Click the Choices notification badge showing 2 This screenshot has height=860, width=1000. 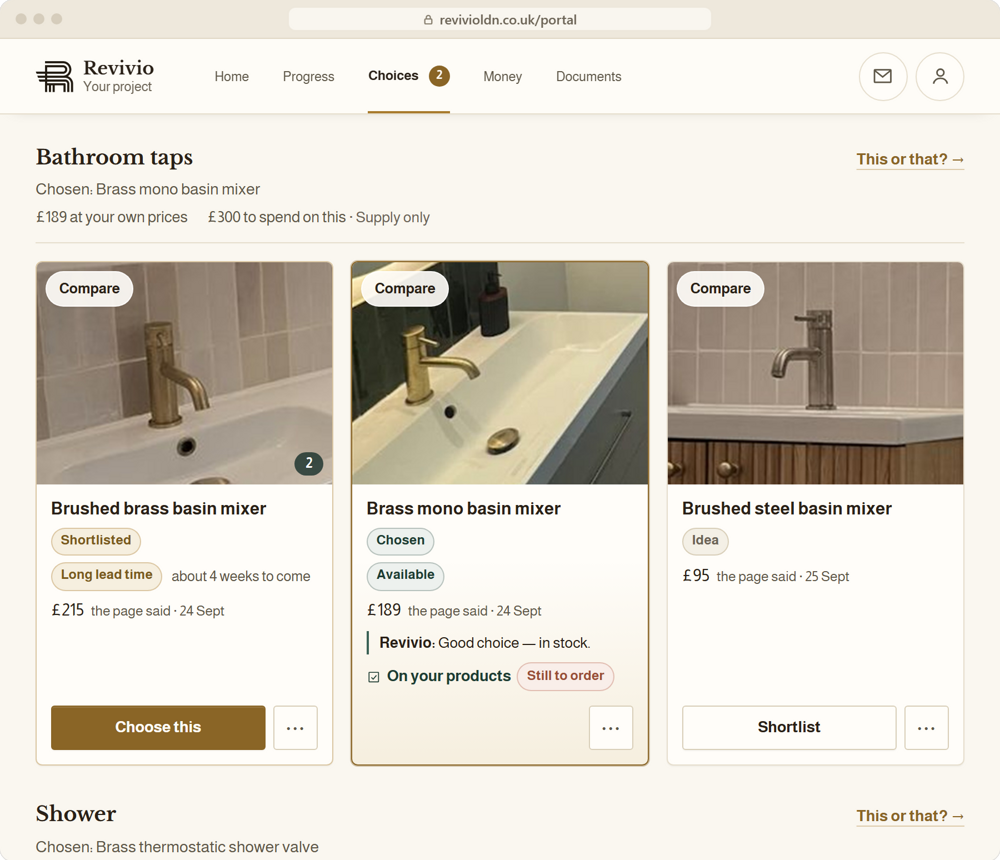[439, 76]
